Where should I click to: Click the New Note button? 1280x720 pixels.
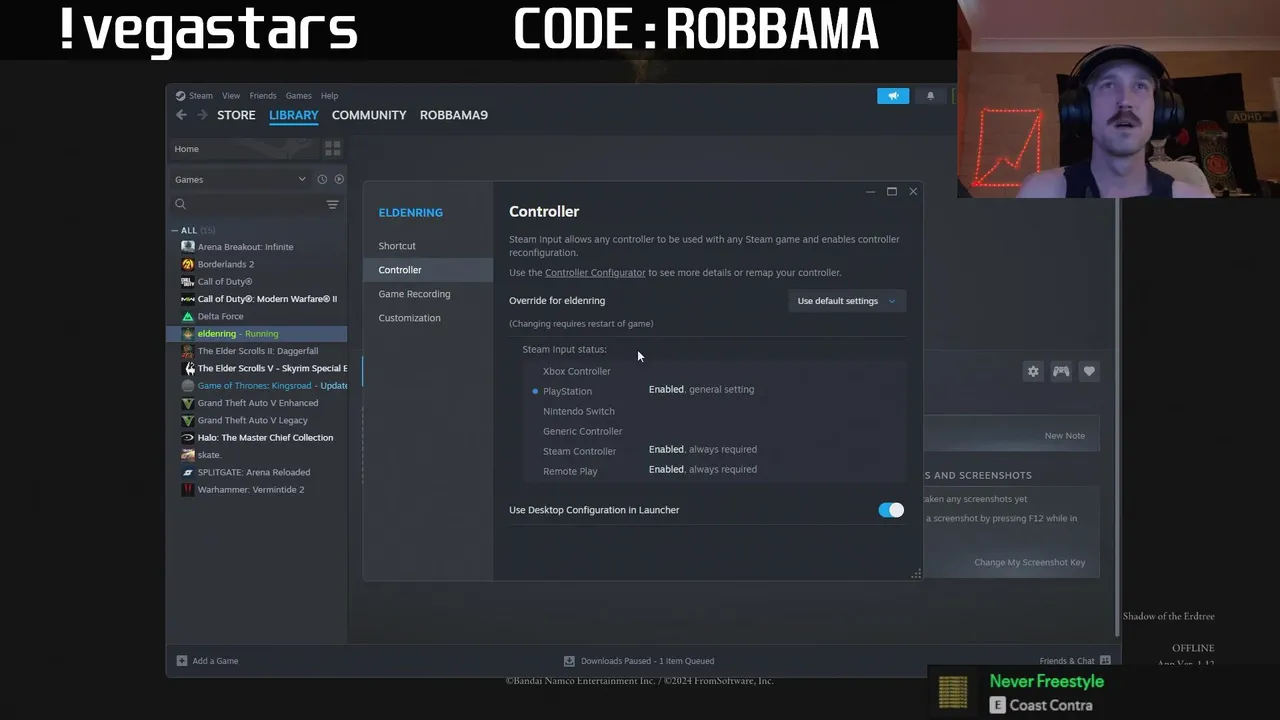click(x=1064, y=435)
